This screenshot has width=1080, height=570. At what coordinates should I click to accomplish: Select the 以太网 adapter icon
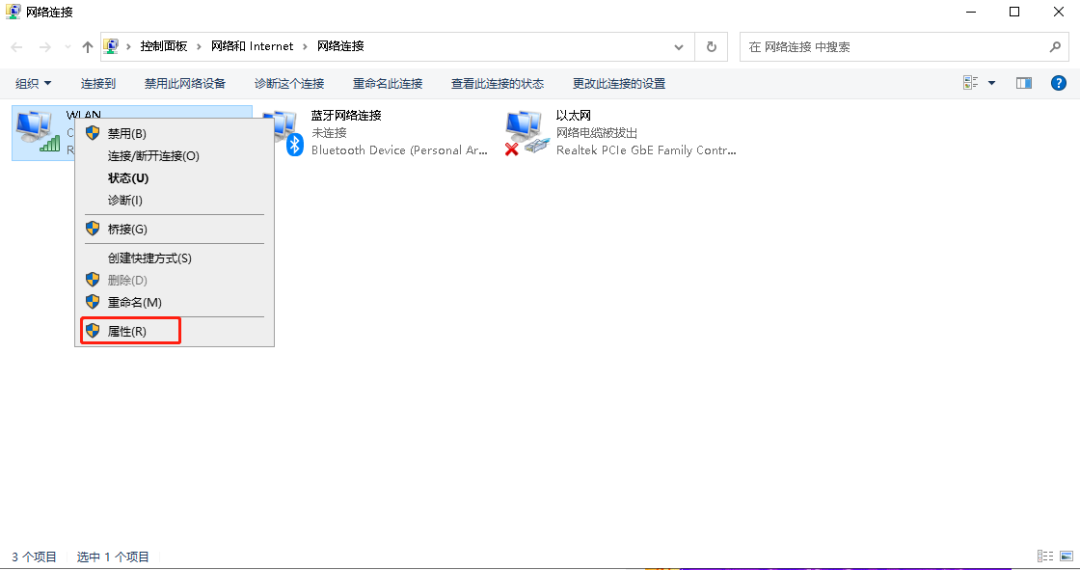(x=527, y=133)
